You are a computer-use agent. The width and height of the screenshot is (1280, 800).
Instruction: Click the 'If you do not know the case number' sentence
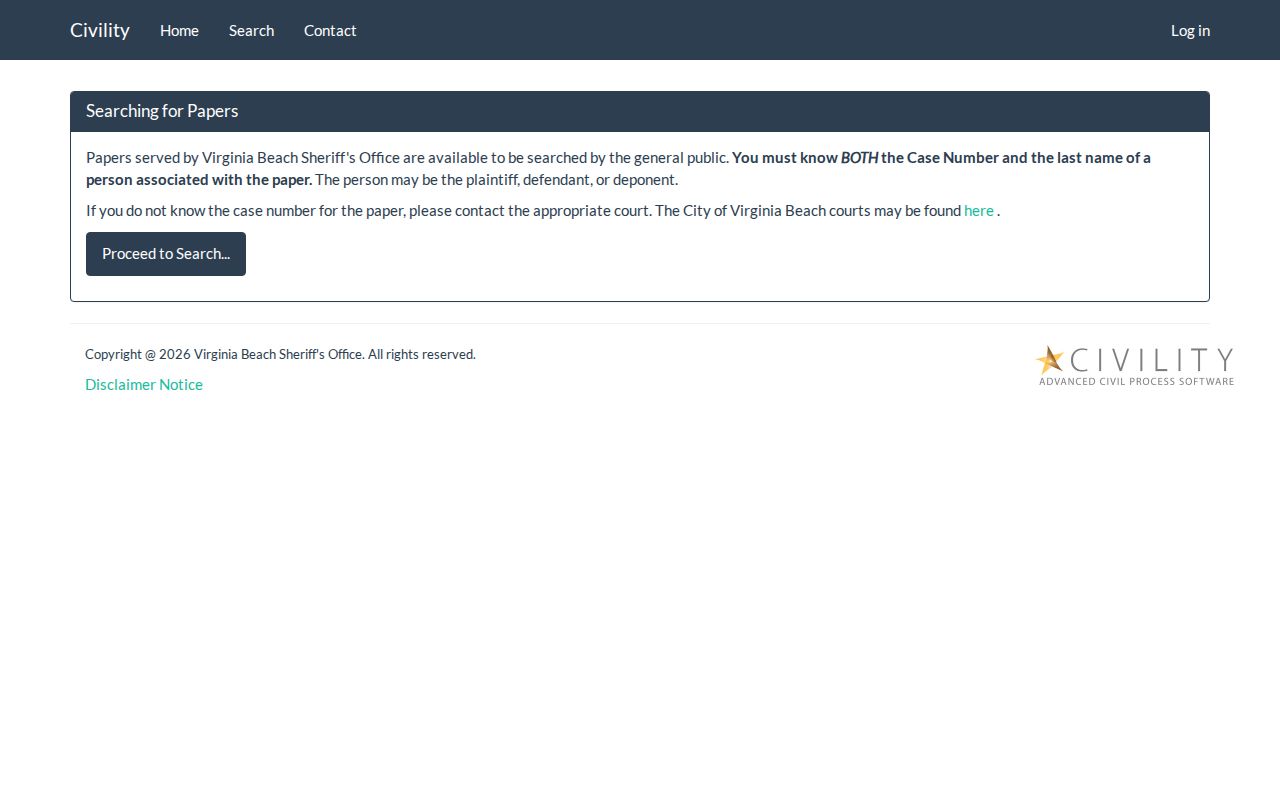(543, 211)
